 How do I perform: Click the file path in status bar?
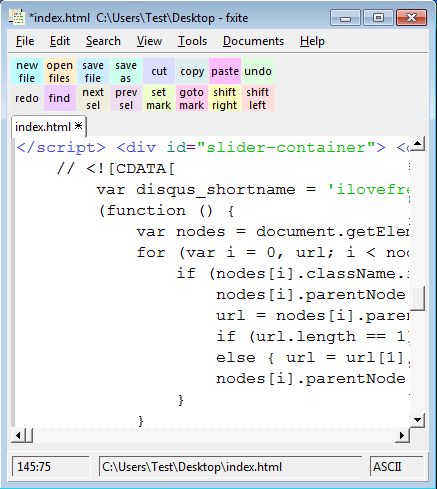[x=231, y=466]
